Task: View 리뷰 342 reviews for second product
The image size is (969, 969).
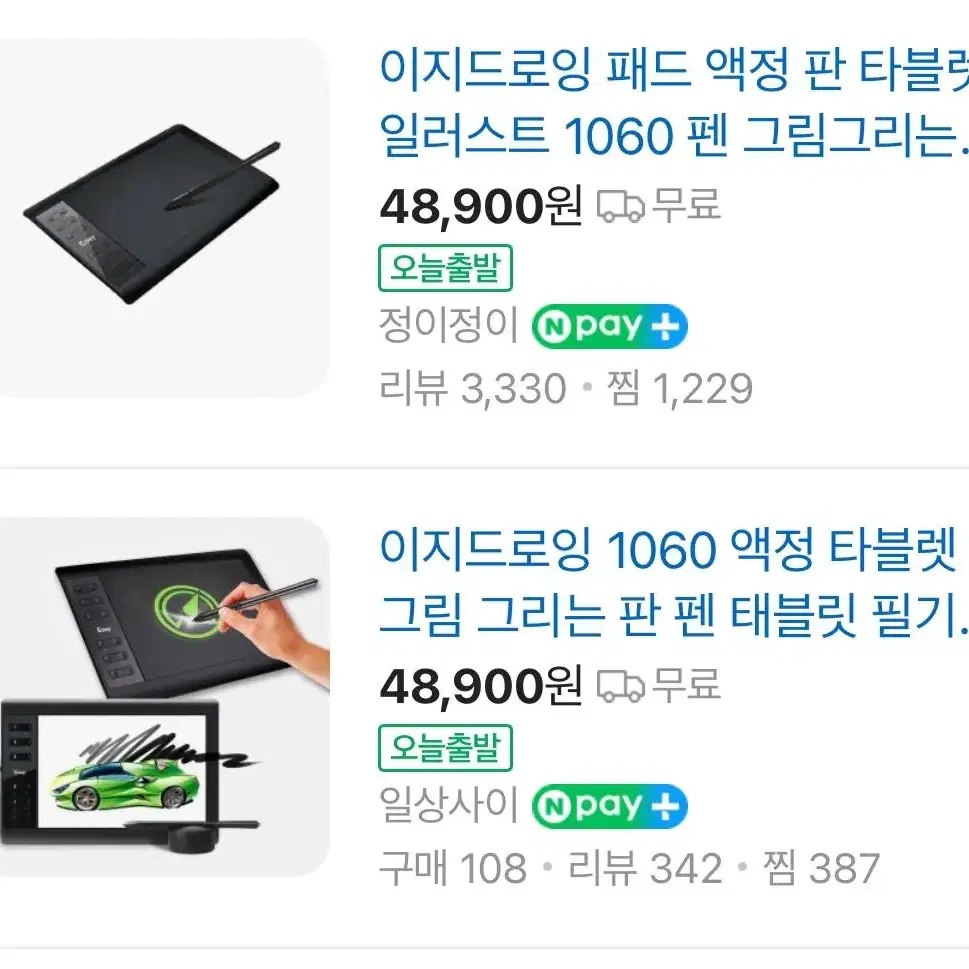Action: 645,868
